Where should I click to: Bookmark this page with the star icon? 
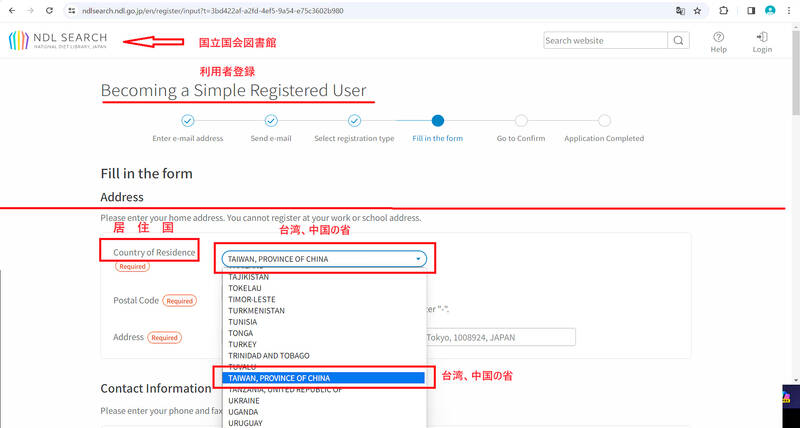pos(697,10)
